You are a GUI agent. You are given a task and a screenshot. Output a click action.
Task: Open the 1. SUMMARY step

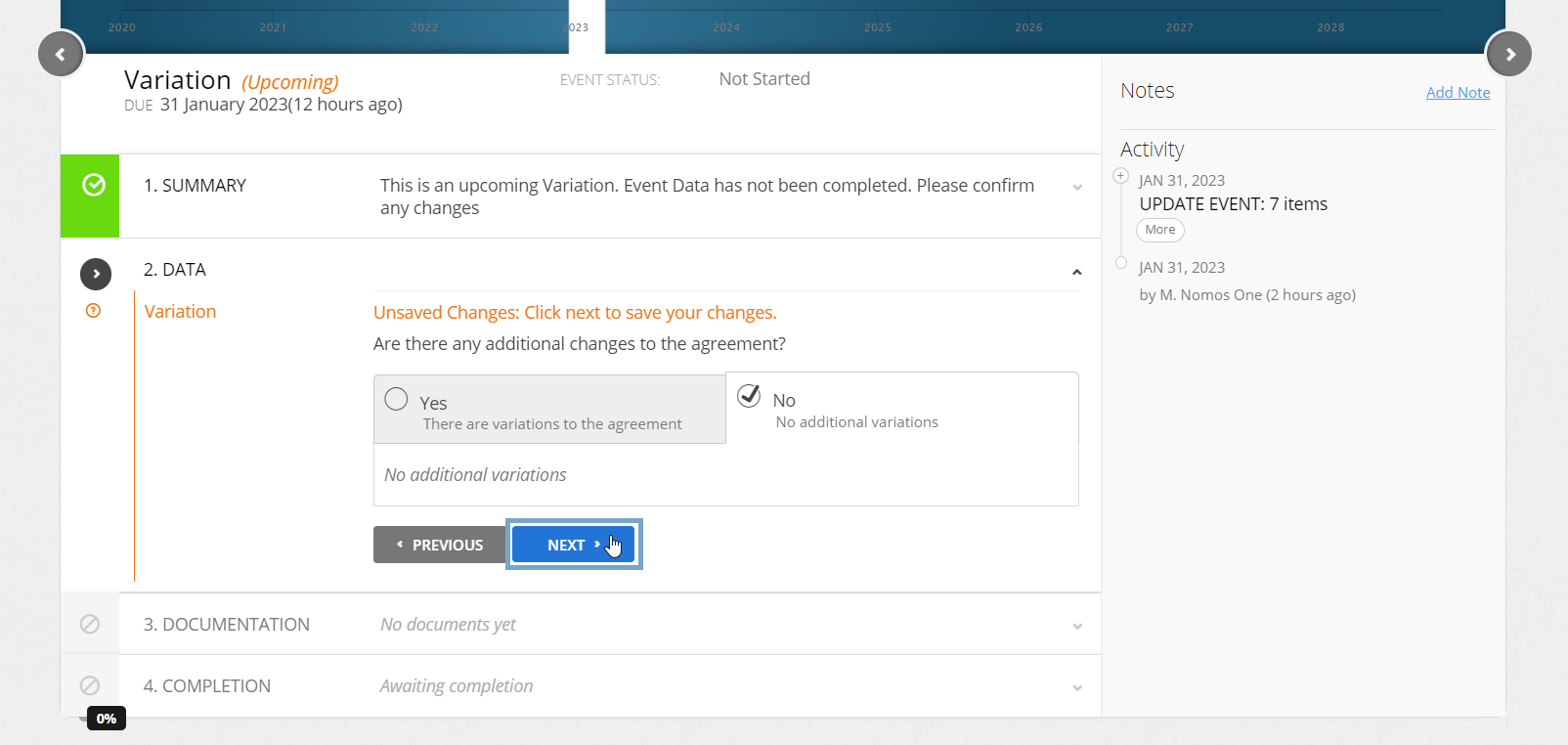[195, 186]
